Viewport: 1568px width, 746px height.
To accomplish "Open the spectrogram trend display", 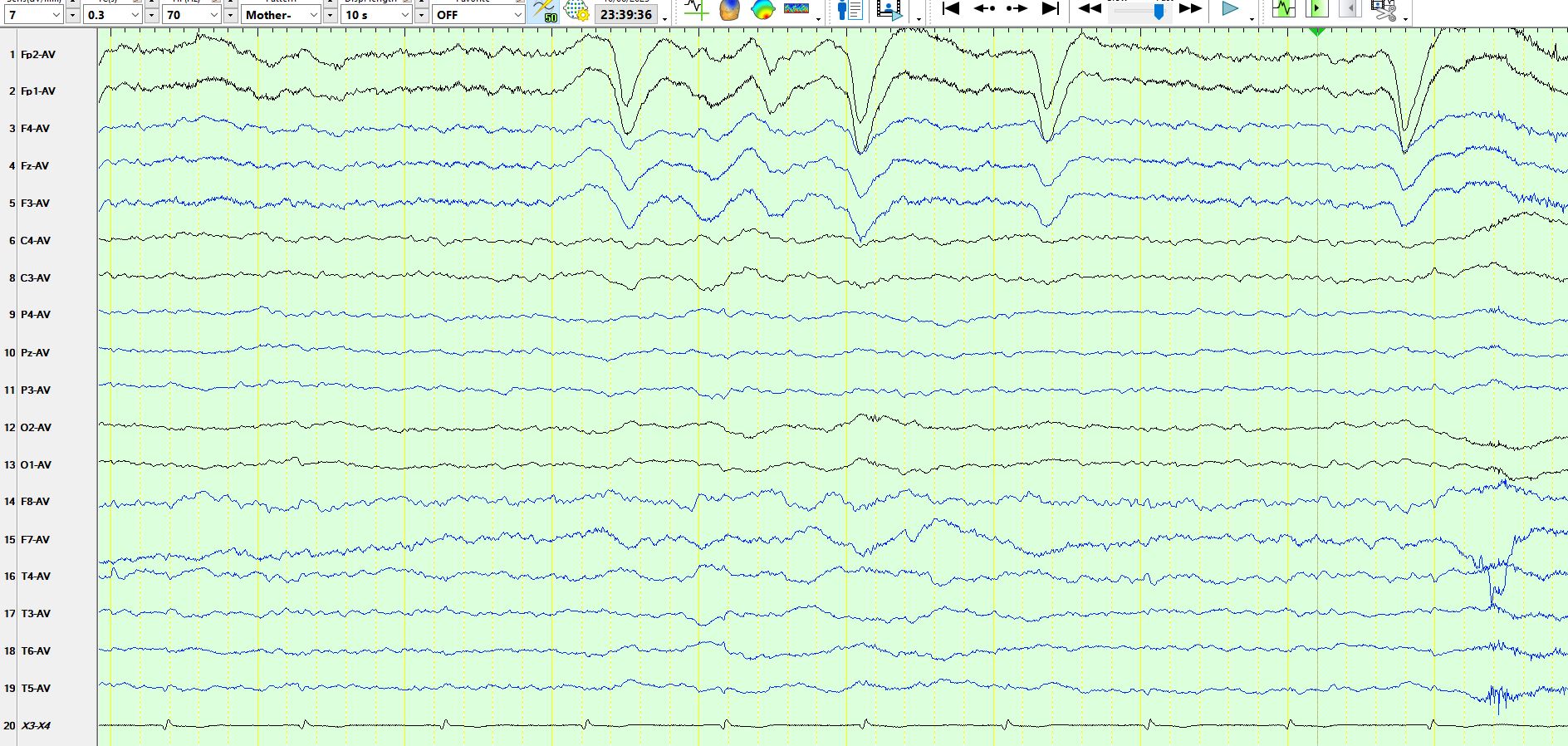I will (796, 9).
